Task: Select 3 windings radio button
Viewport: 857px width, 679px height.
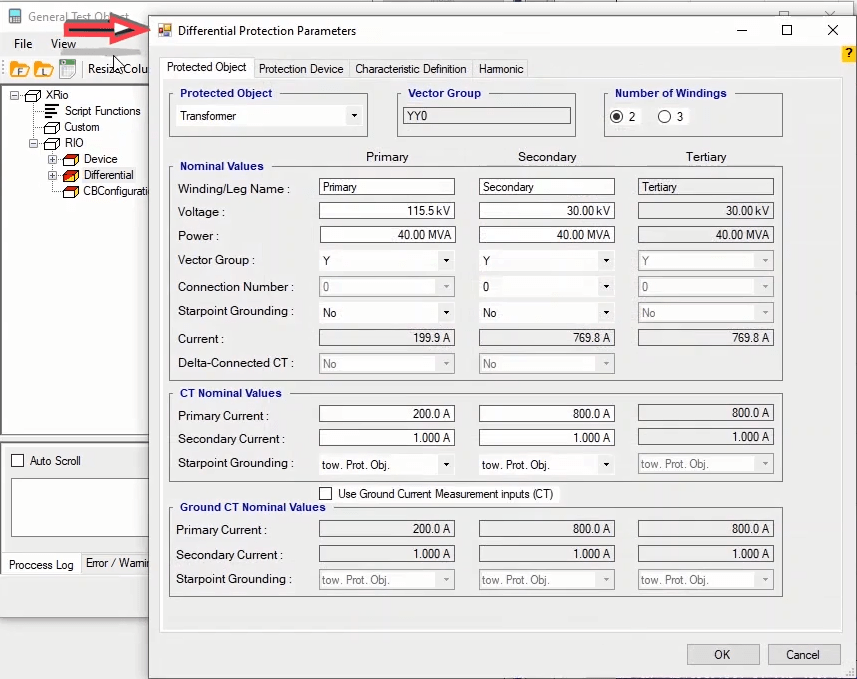Action: click(x=664, y=117)
